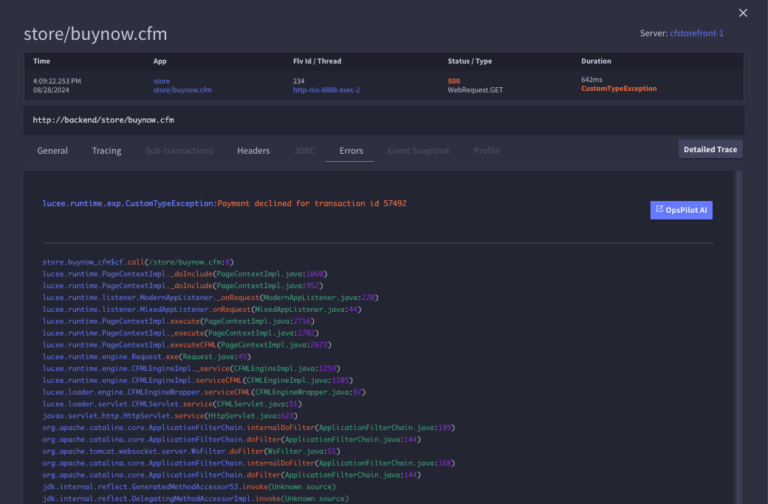Click the stack trace vertical scrollbar

739,337
